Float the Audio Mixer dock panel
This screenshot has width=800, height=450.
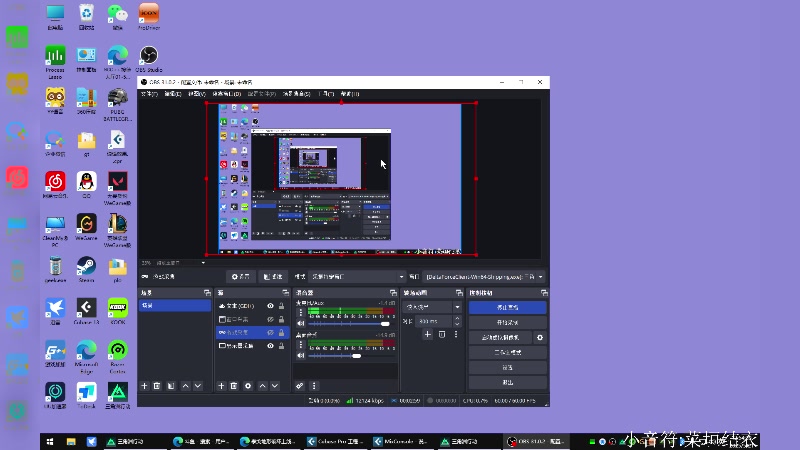(393, 293)
